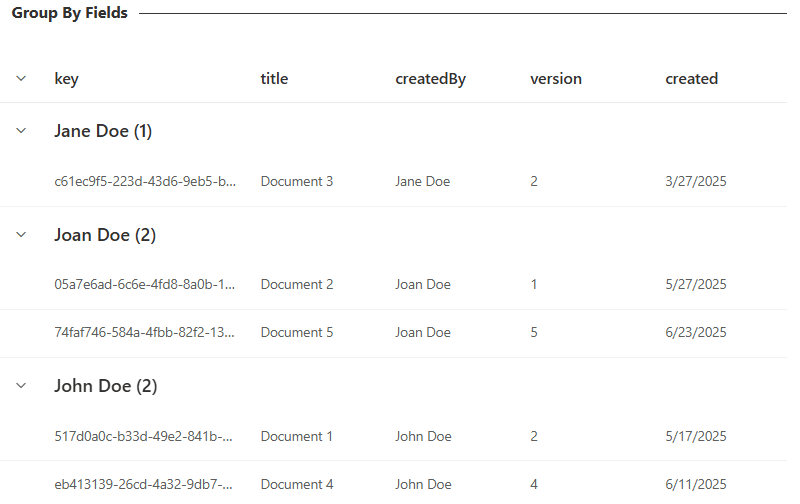Sort by the version column header
800x504 pixels.
pos(555,79)
